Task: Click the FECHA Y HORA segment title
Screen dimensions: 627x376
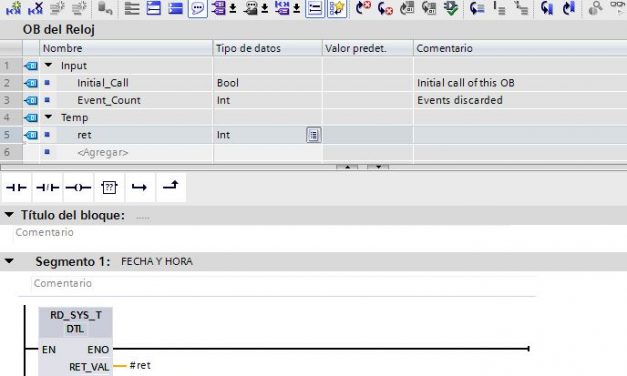Action: click(x=157, y=261)
